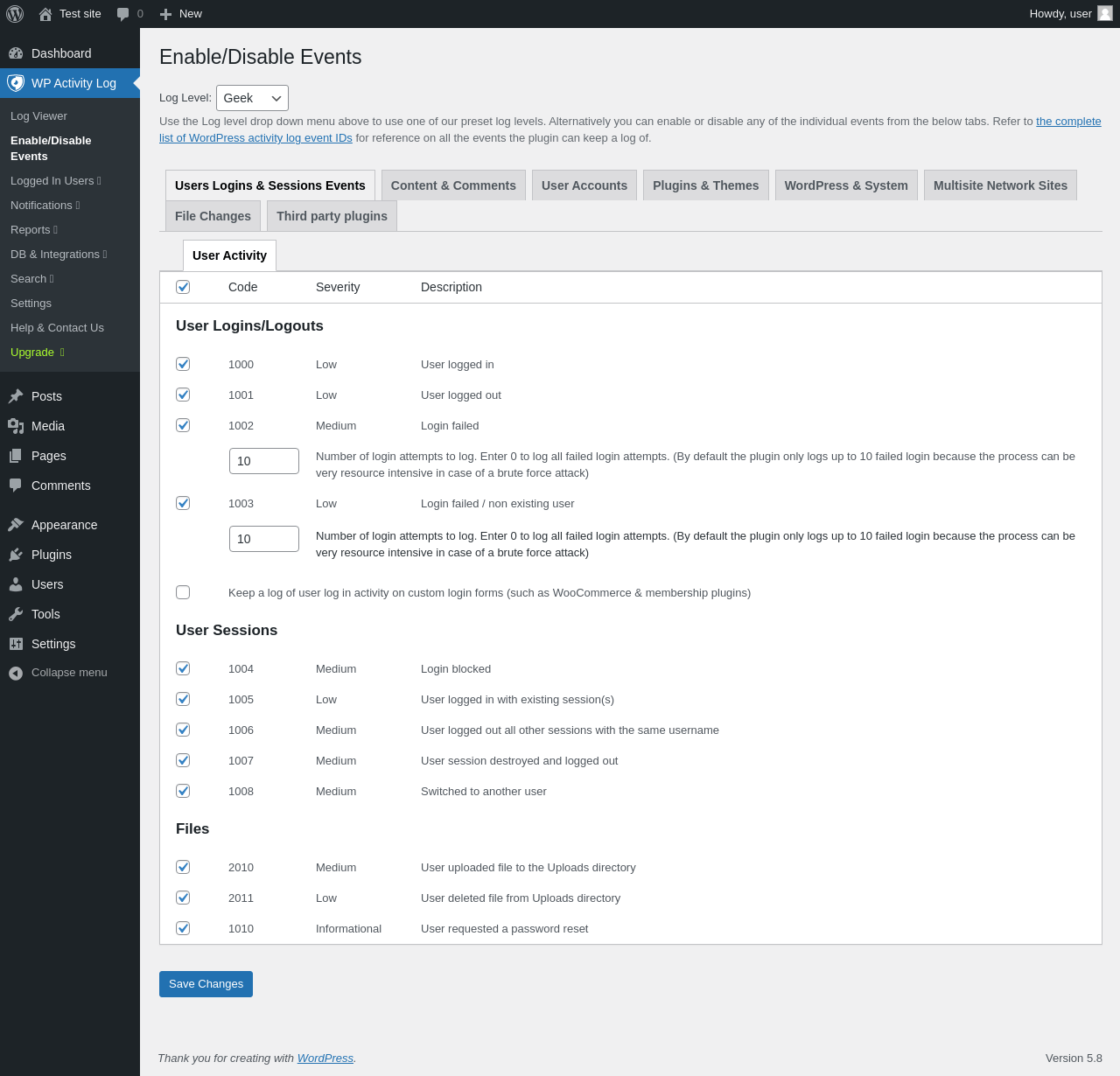Open the complete list of event IDs link
The width and height of the screenshot is (1120, 1076).
coord(1067,122)
